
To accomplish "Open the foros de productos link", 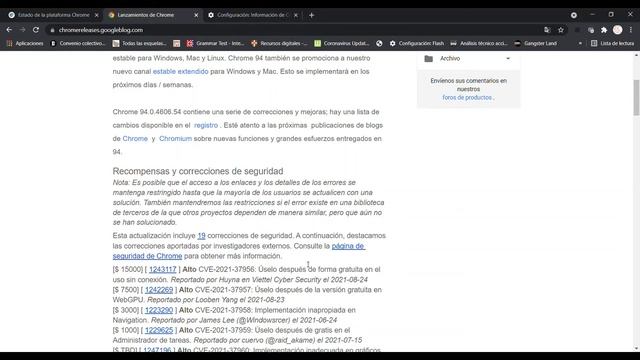I will tap(467, 98).
